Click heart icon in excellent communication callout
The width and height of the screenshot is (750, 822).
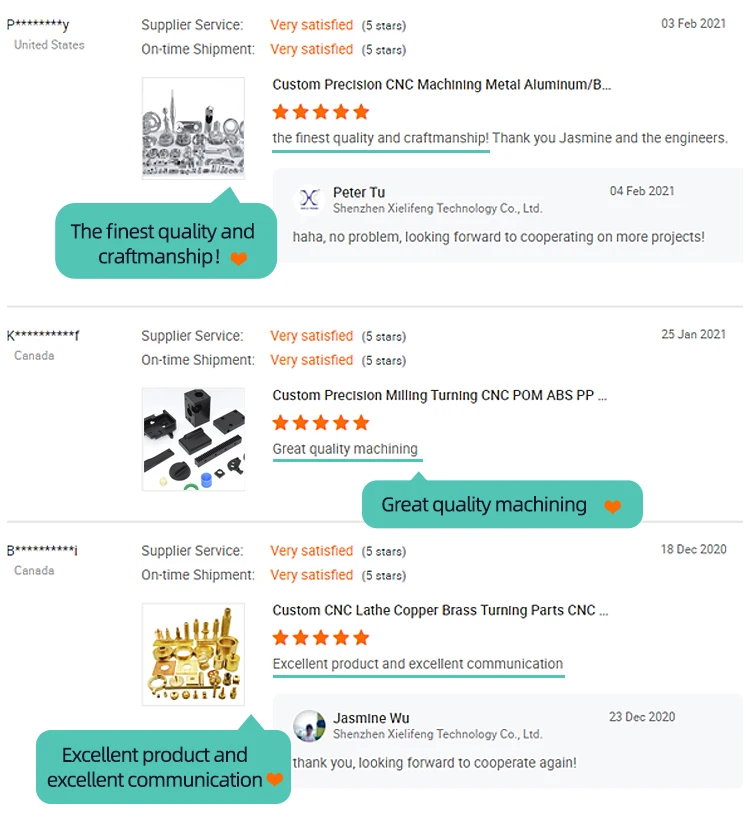pyautogui.click(x=275, y=780)
